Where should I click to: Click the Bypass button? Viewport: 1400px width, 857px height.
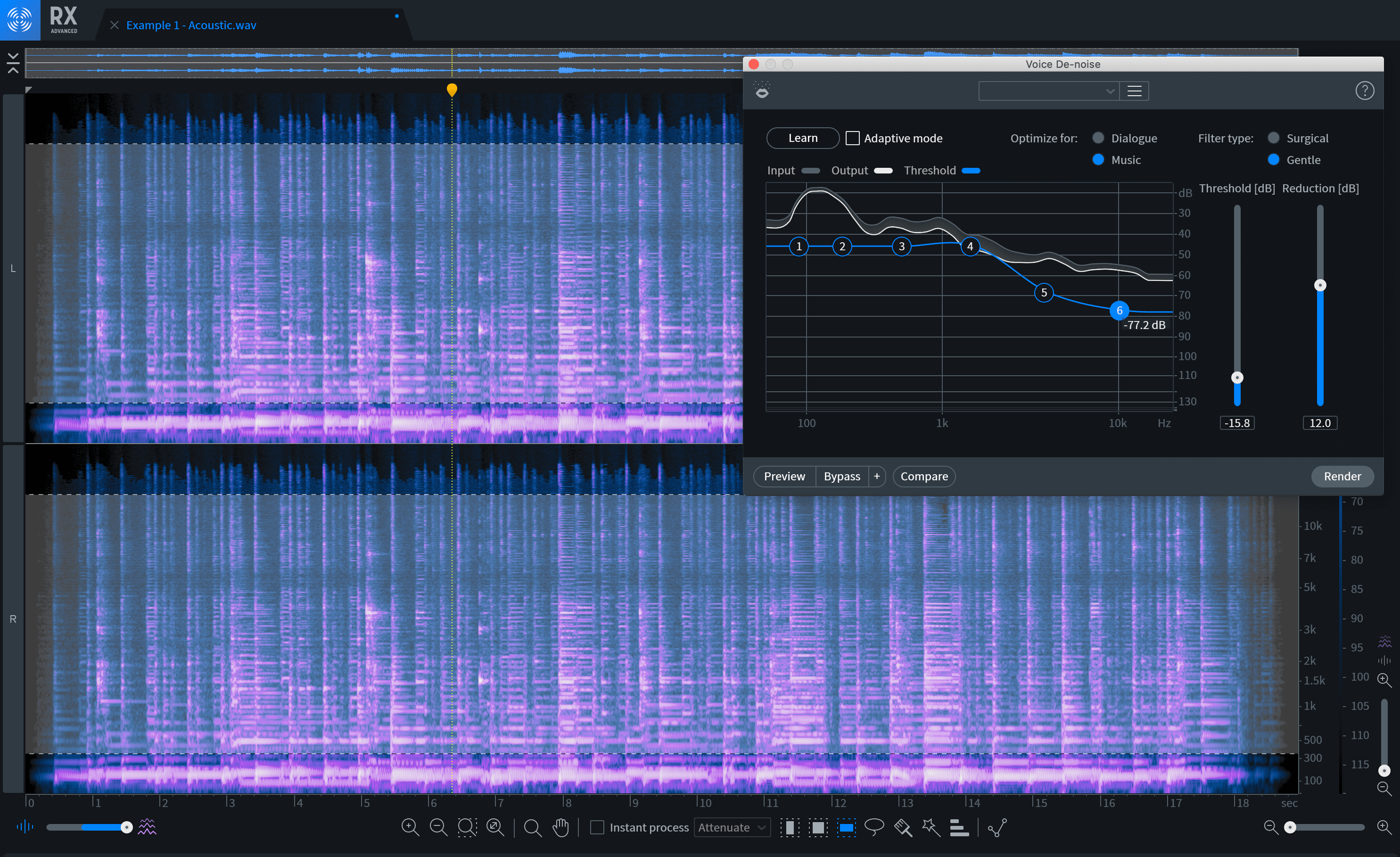tap(839, 476)
